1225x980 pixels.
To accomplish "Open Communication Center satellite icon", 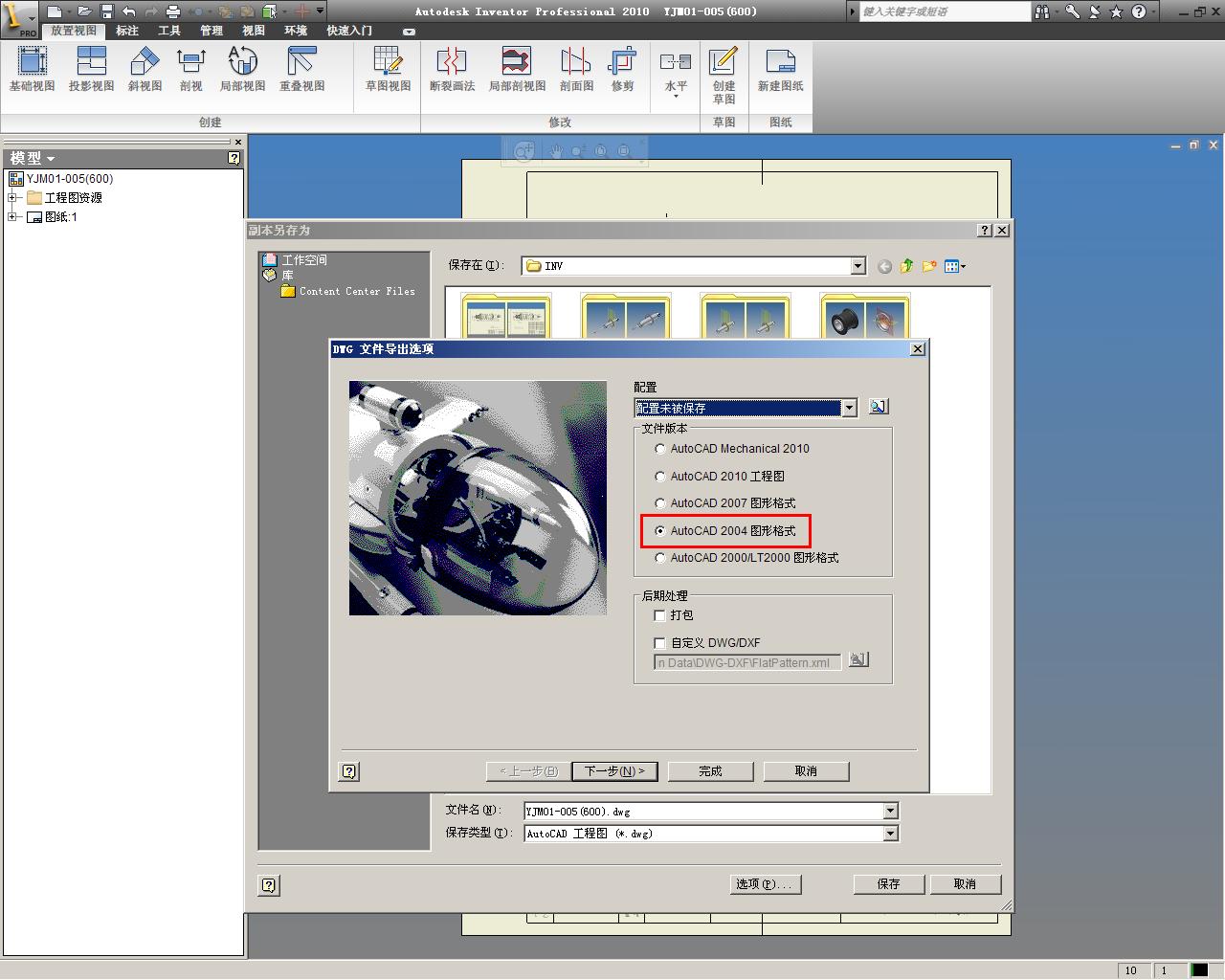I will [1095, 11].
